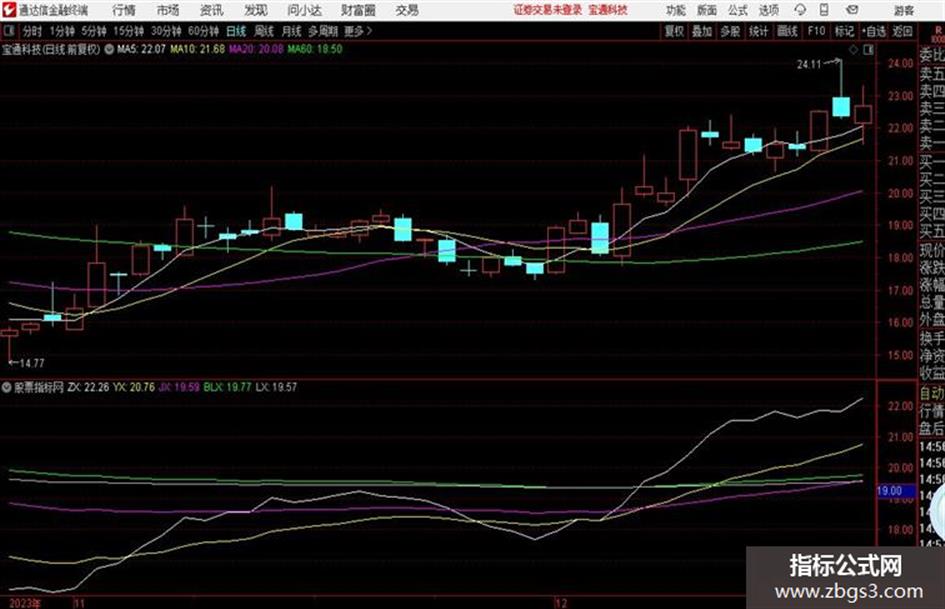
Task: Click the 标记 mark button
Action: (x=844, y=31)
